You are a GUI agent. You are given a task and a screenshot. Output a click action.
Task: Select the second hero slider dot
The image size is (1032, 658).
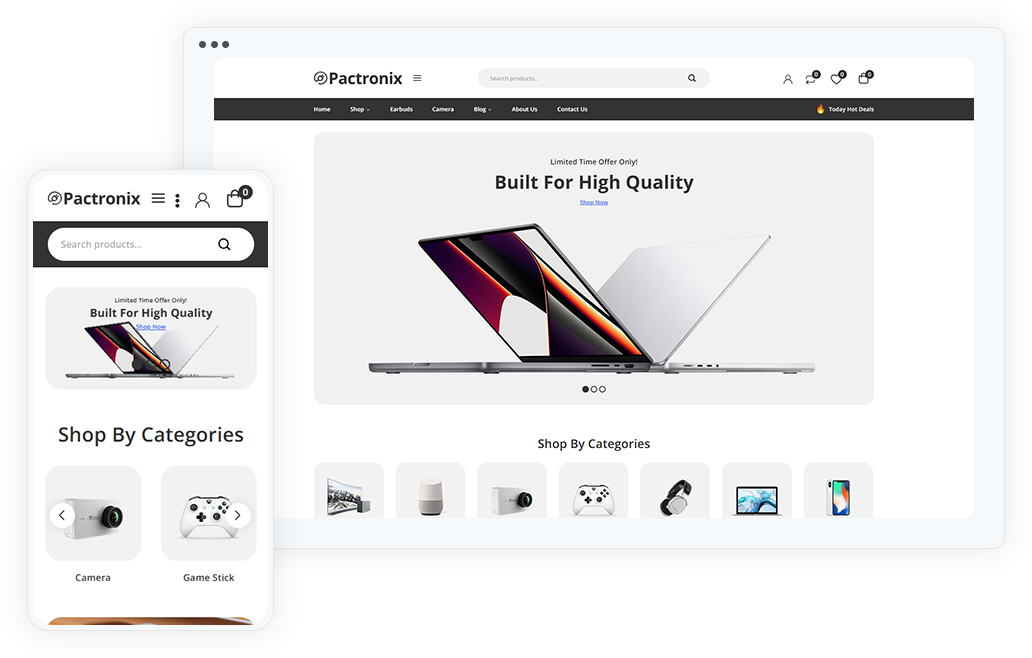(x=594, y=390)
